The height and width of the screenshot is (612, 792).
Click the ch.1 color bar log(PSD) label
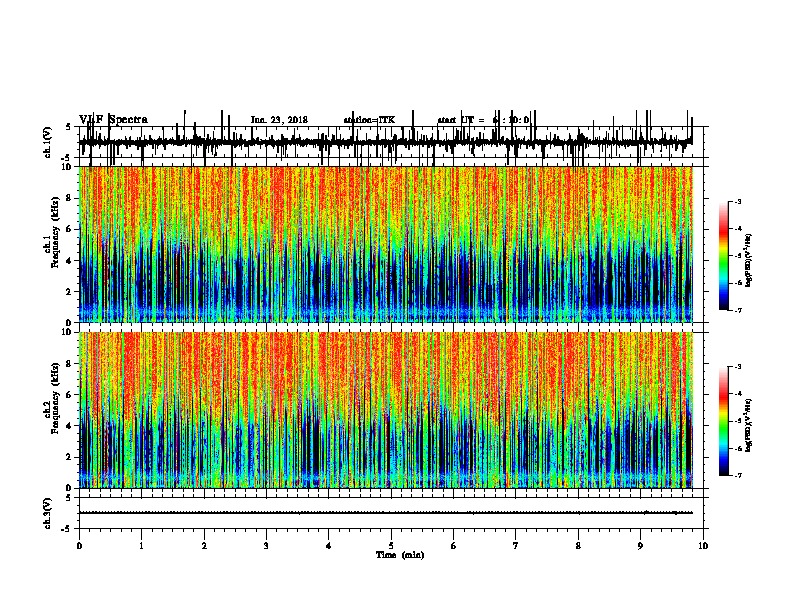point(748,260)
